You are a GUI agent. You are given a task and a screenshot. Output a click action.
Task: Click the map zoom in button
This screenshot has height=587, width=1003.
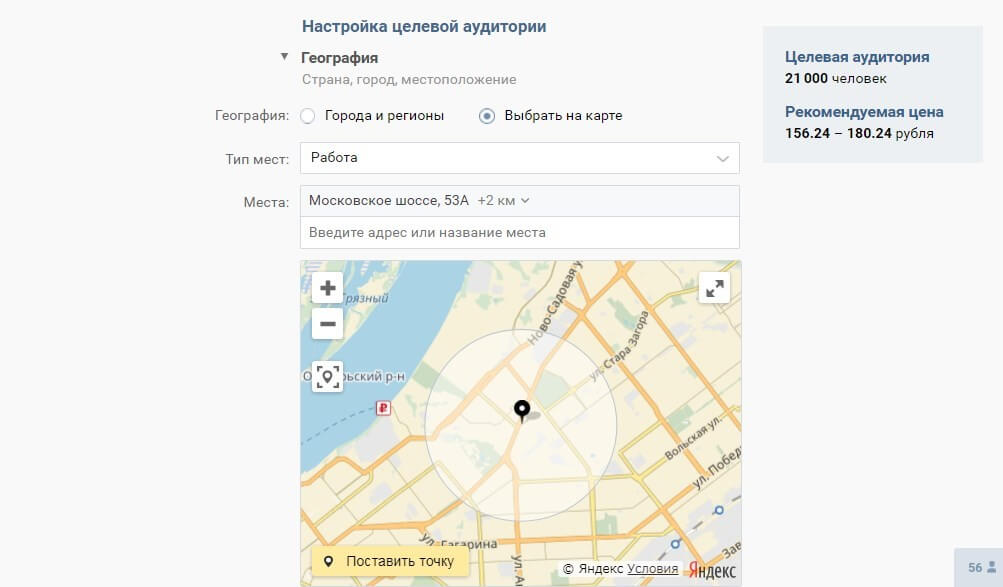coord(327,287)
